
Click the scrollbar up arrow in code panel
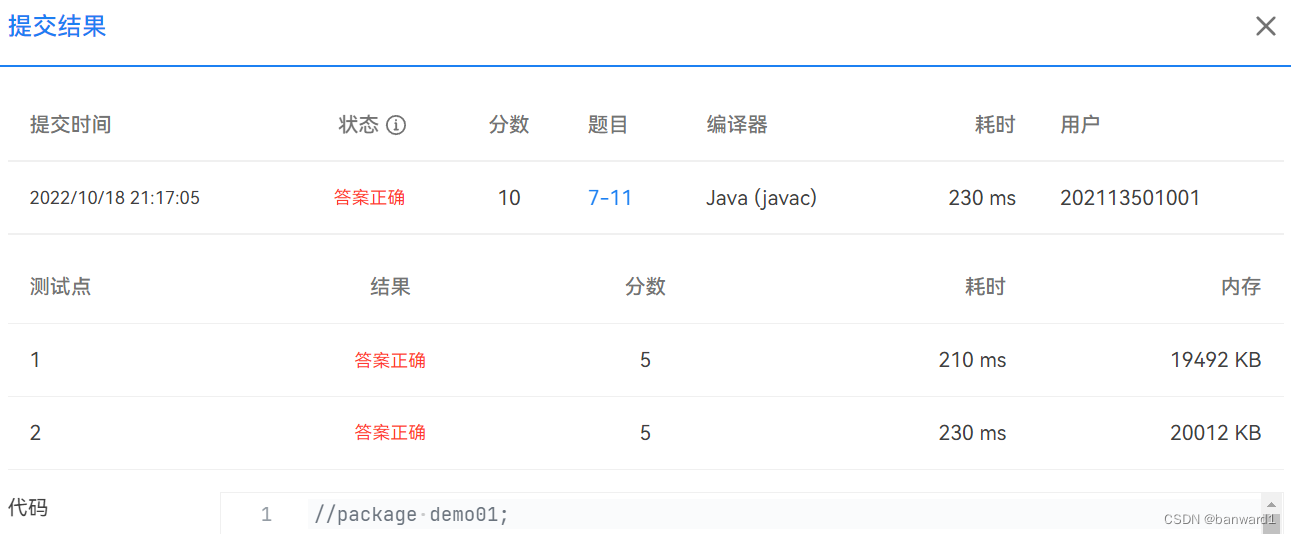(1271, 503)
